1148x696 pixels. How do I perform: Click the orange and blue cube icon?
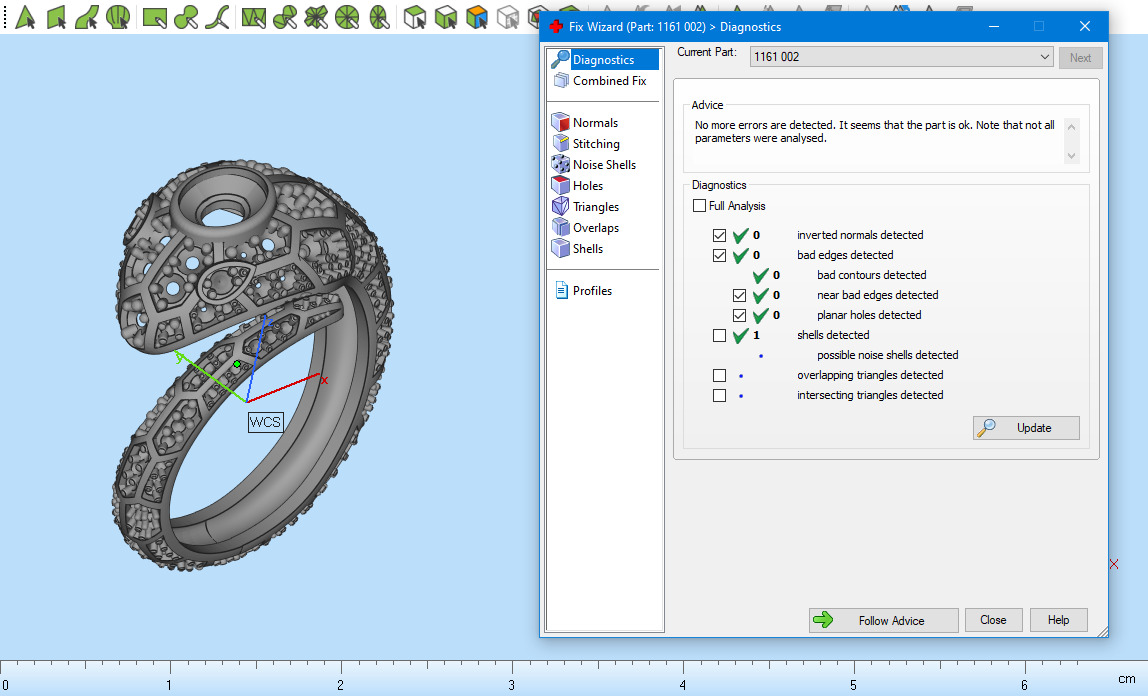[477, 17]
